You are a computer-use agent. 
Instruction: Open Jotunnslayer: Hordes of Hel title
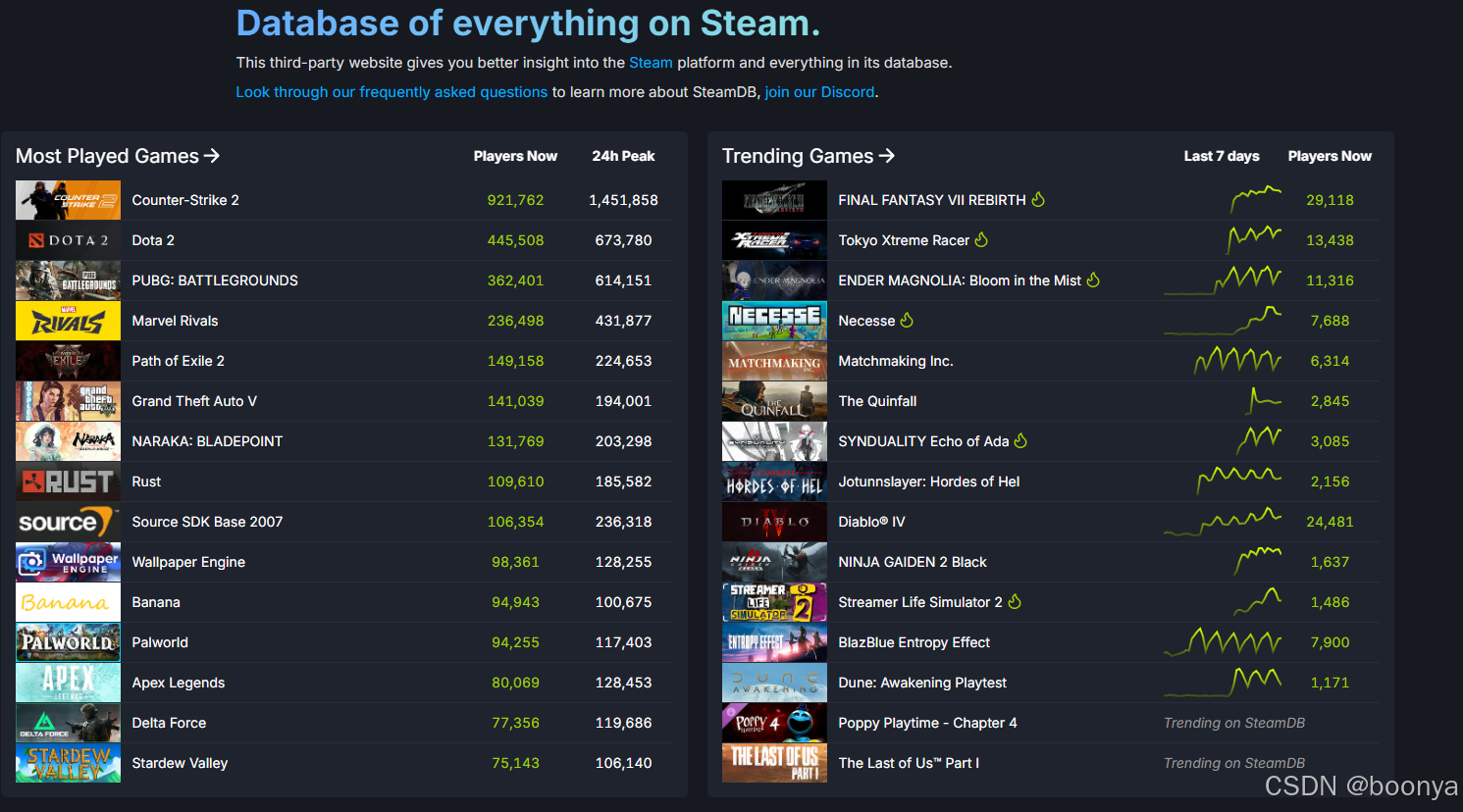pyautogui.click(x=929, y=482)
